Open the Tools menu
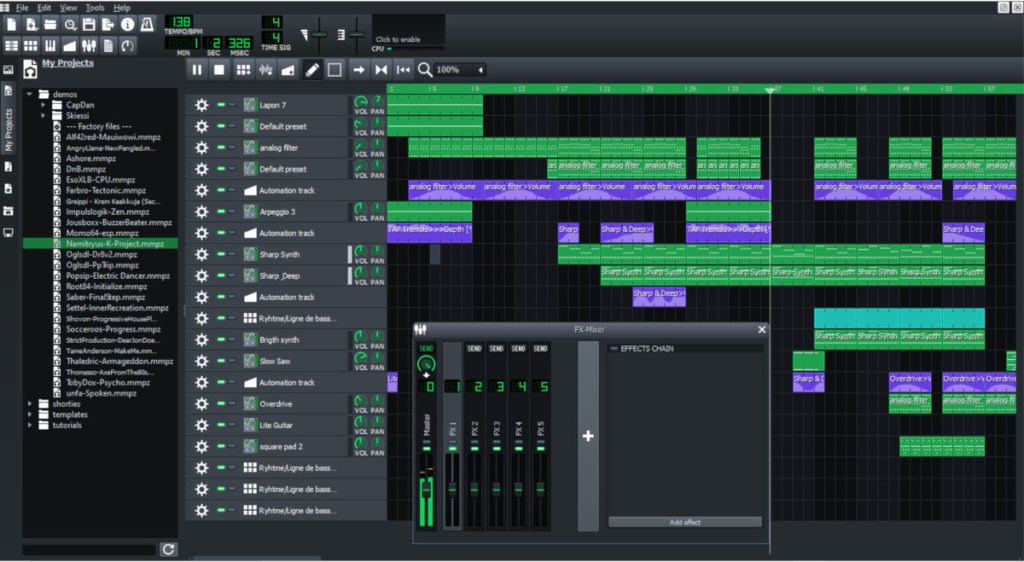This screenshot has height=562, width=1024. (95, 8)
